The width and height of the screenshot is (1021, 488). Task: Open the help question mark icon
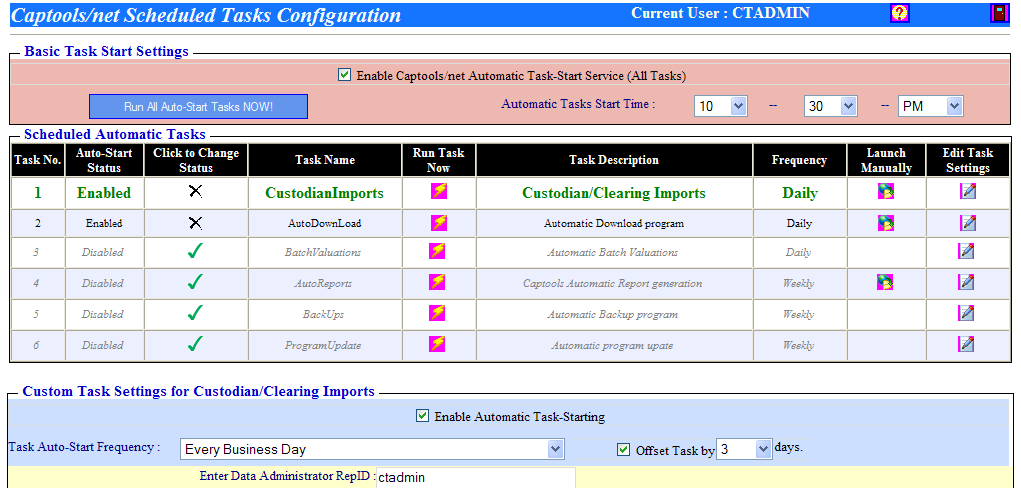coord(899,13)
